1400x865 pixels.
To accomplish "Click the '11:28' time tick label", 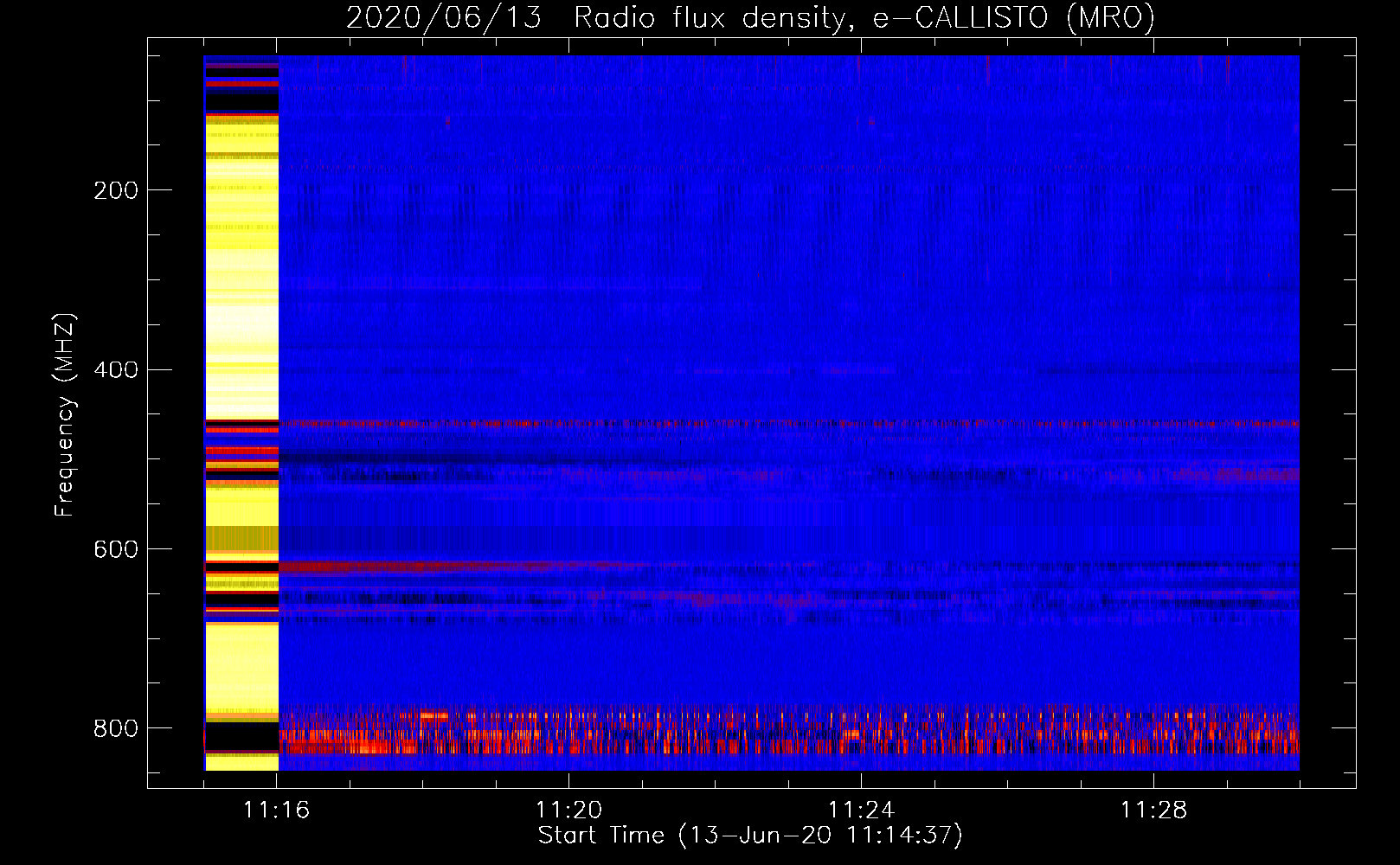I will pyautogui.click(x=1153, y=810).
